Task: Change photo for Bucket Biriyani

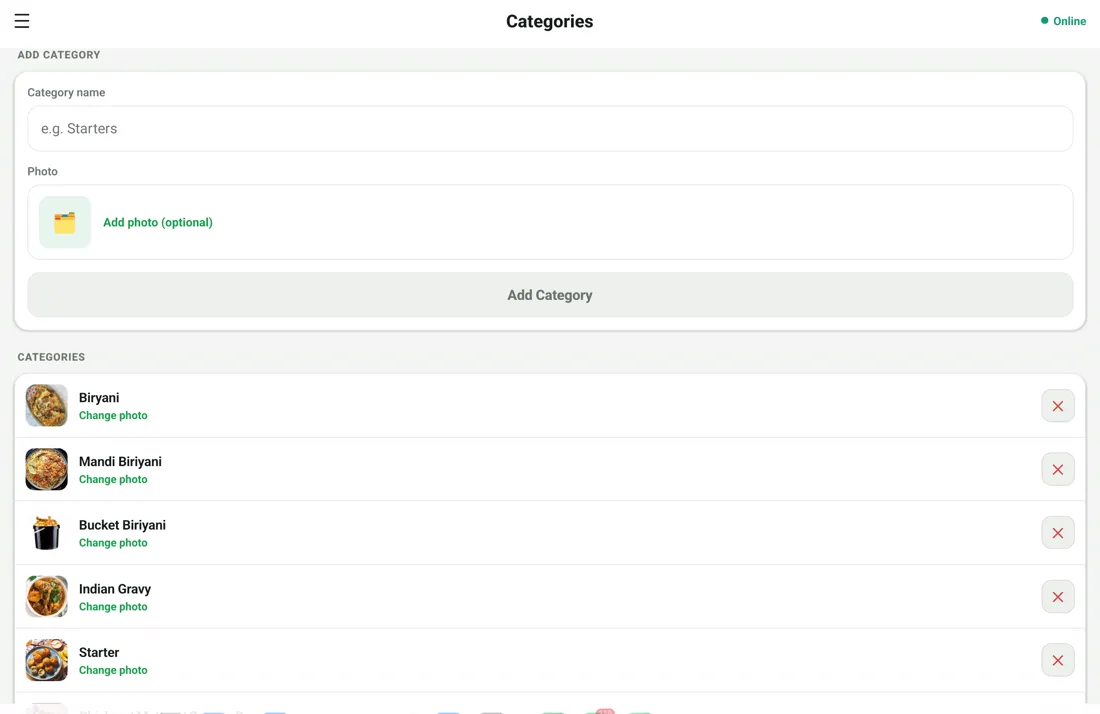Action: 113,543
